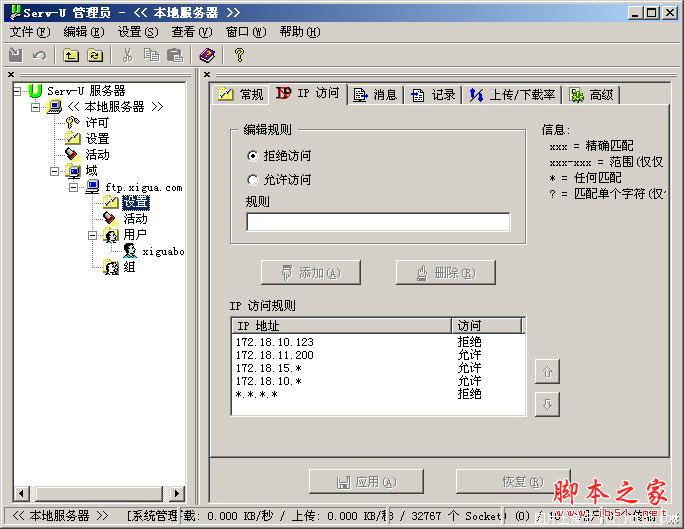
Task: Click tree pane scrollbar right arrow
Action: 176,494
